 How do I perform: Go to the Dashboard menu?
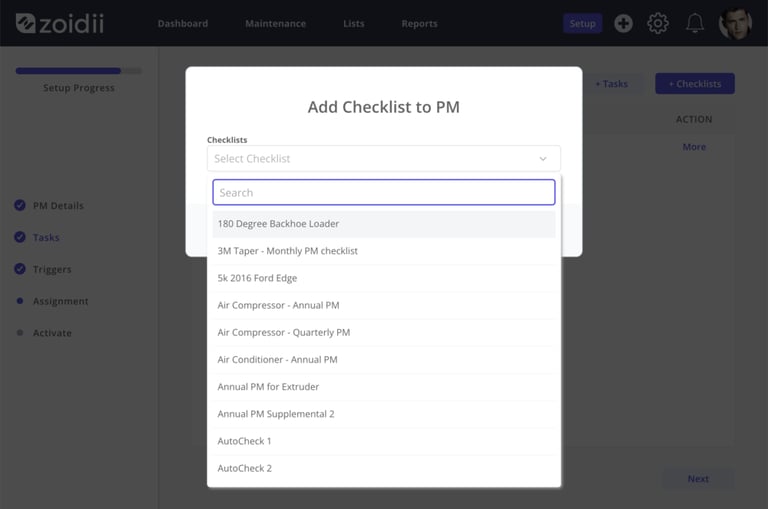183,24
